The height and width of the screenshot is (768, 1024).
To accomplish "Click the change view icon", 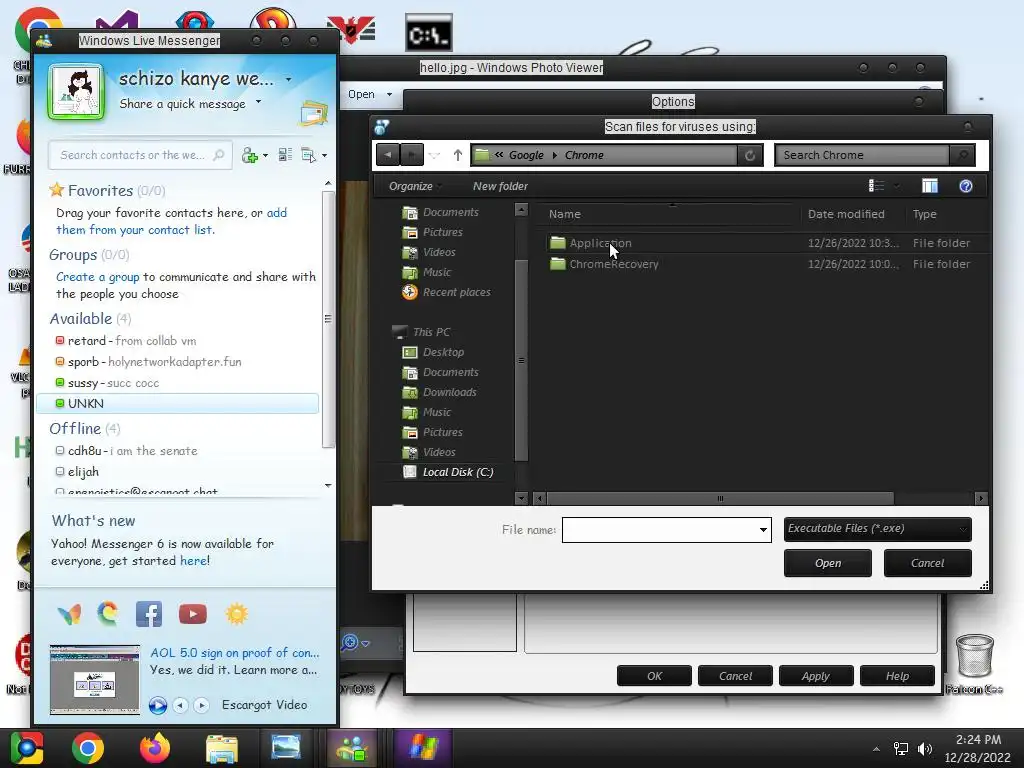I will click(x=876, y=186).
